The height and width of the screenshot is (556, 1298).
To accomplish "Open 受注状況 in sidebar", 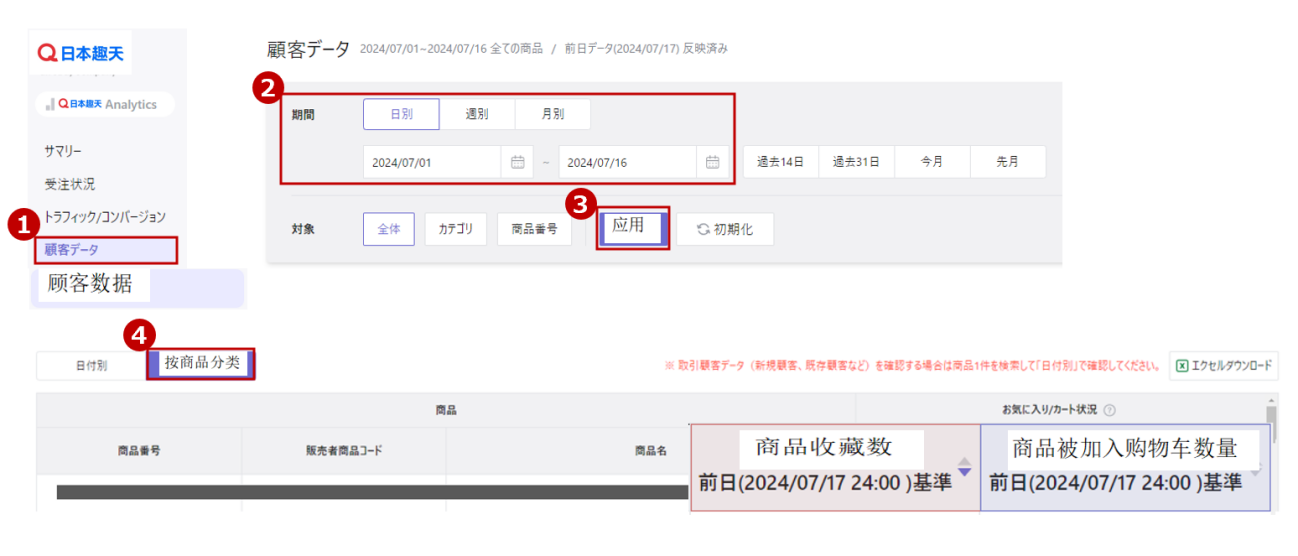I will [70, 184].
